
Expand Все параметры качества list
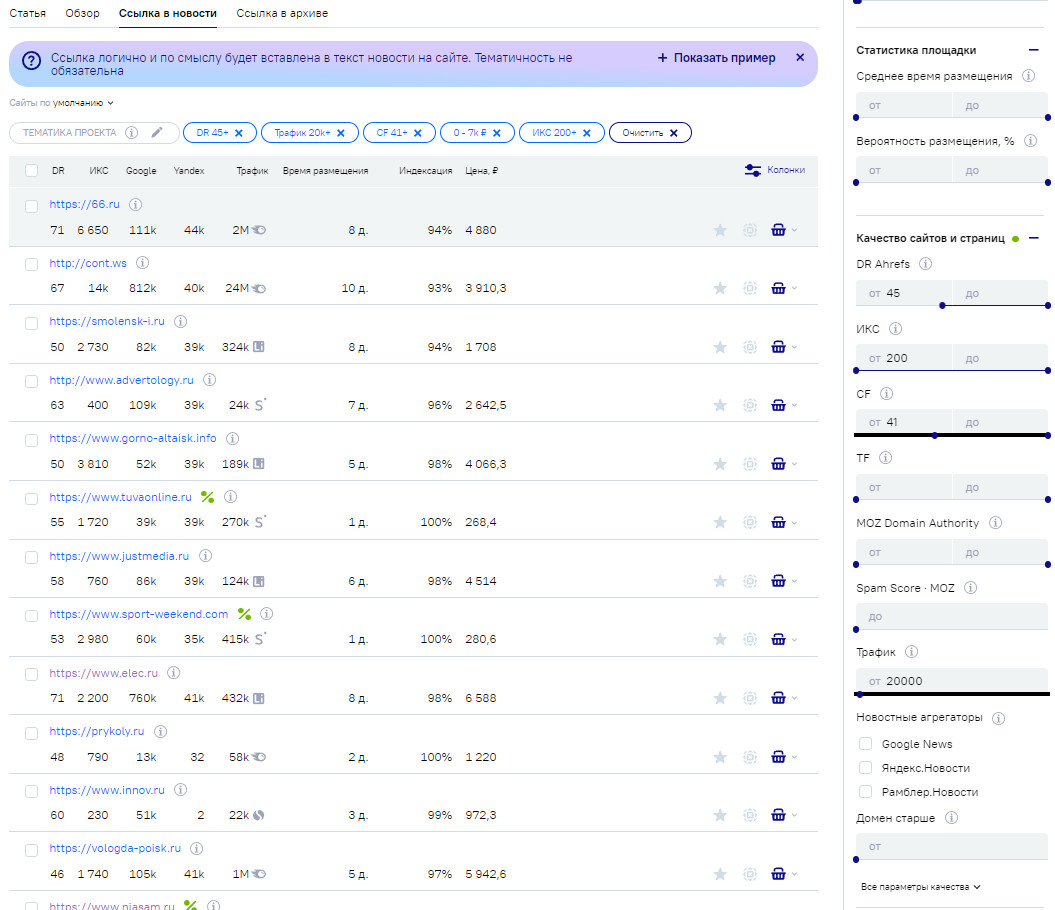pyautogui.click(x=920, y=886)
